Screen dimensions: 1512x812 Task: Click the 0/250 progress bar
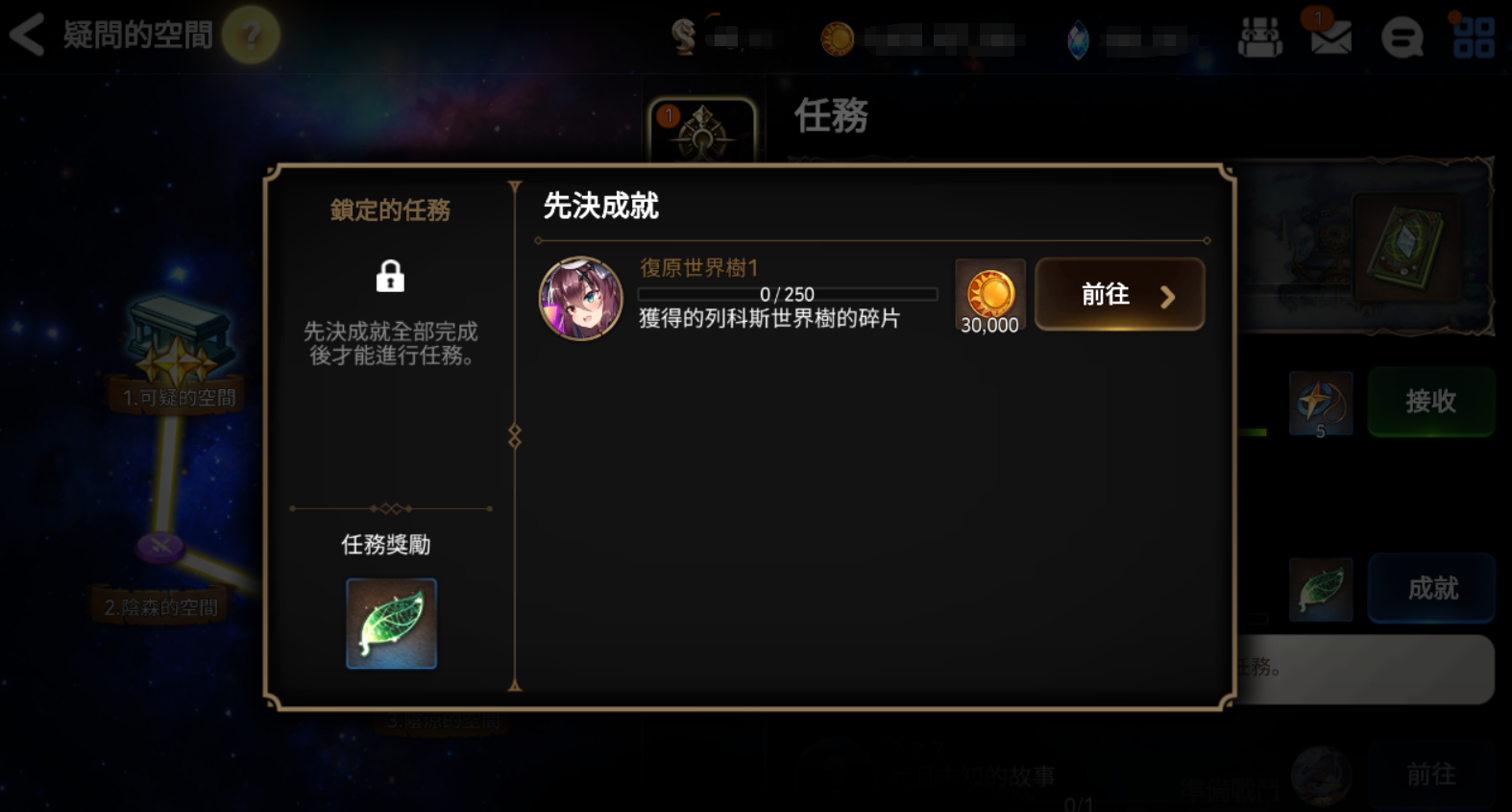787,294
